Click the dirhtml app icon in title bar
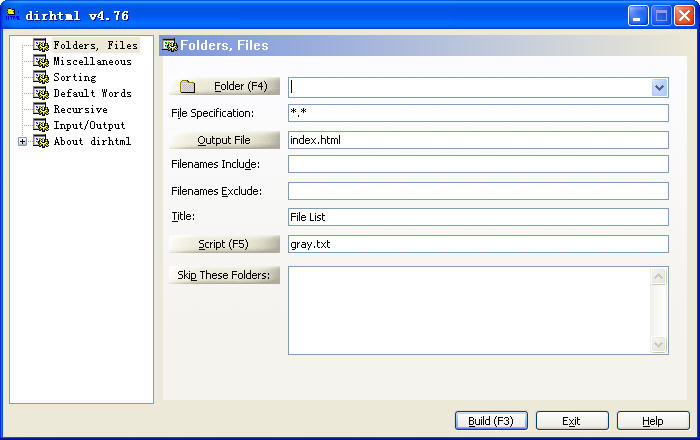 [12, 15]
